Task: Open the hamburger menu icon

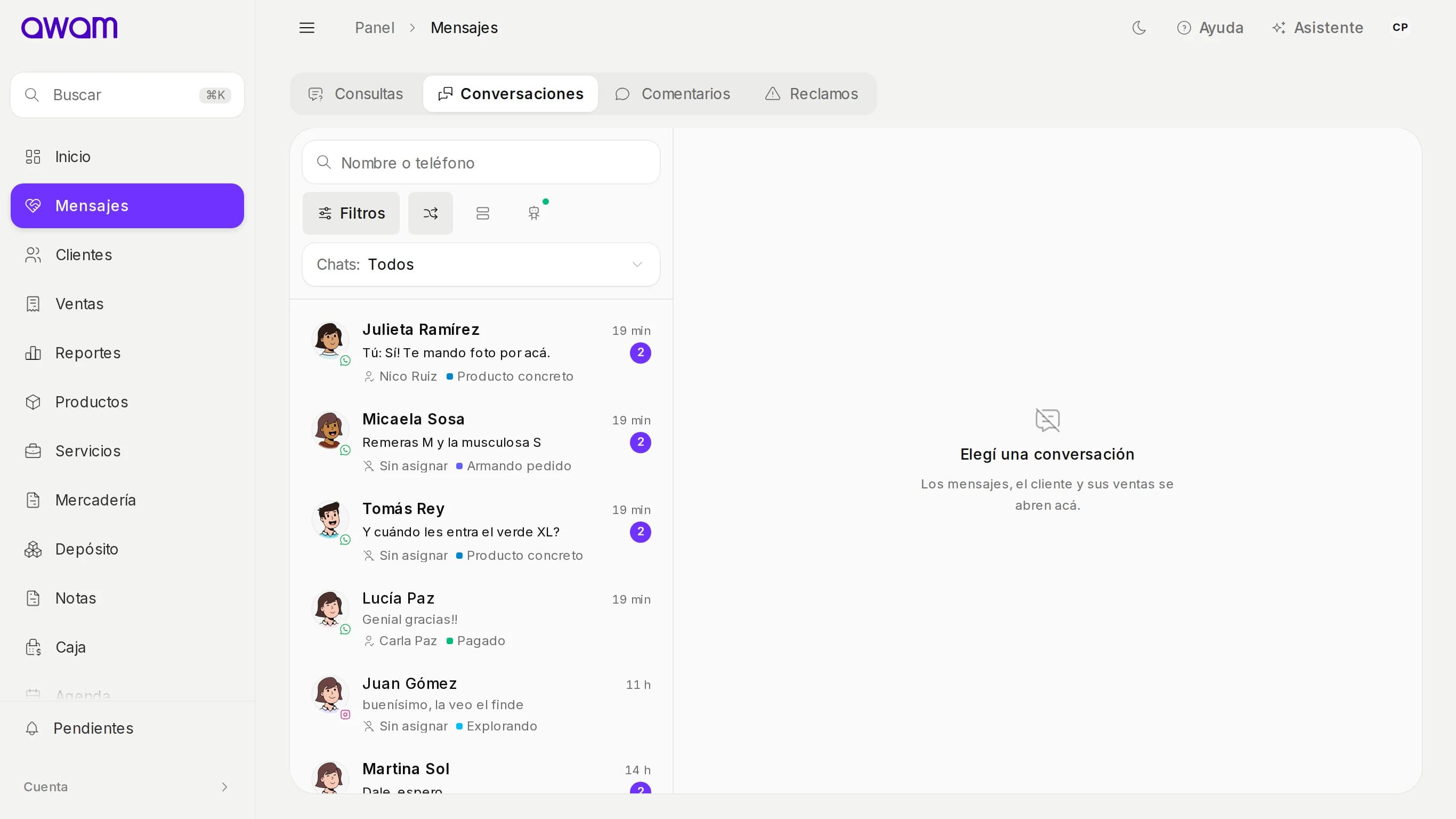Action: pos(306,28)
